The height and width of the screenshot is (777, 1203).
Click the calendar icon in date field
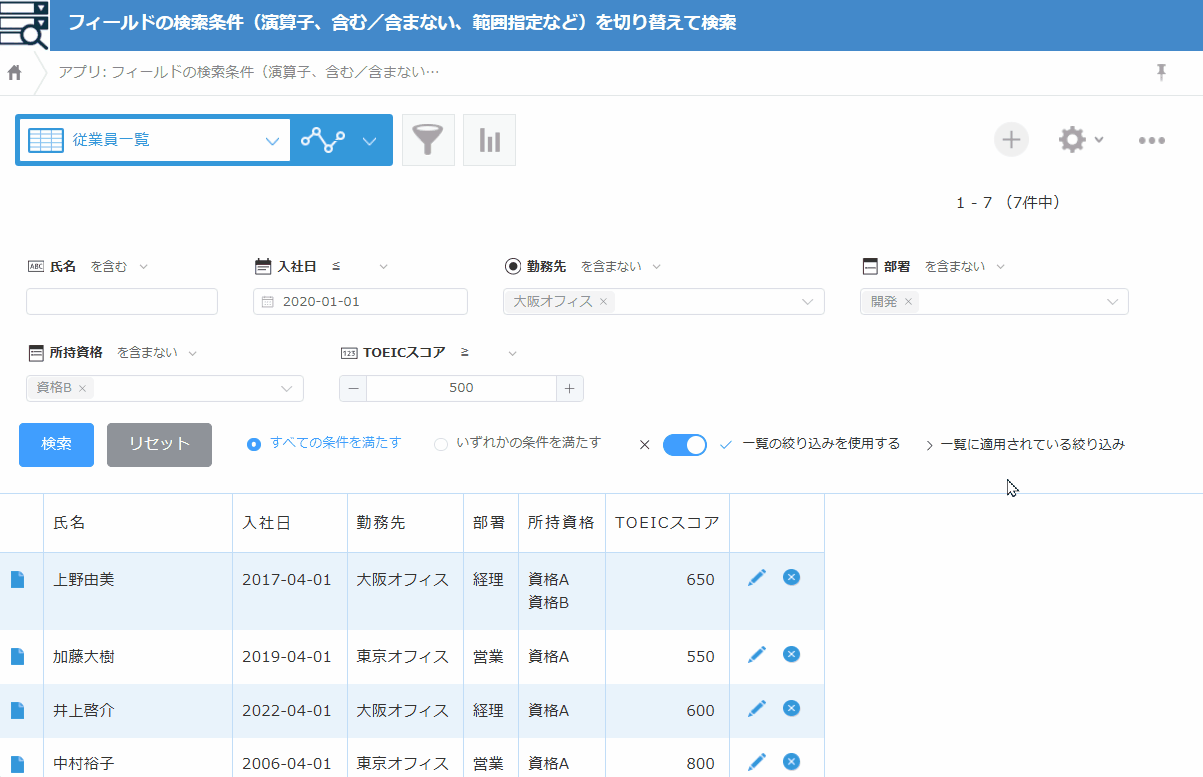pos(267,302)
